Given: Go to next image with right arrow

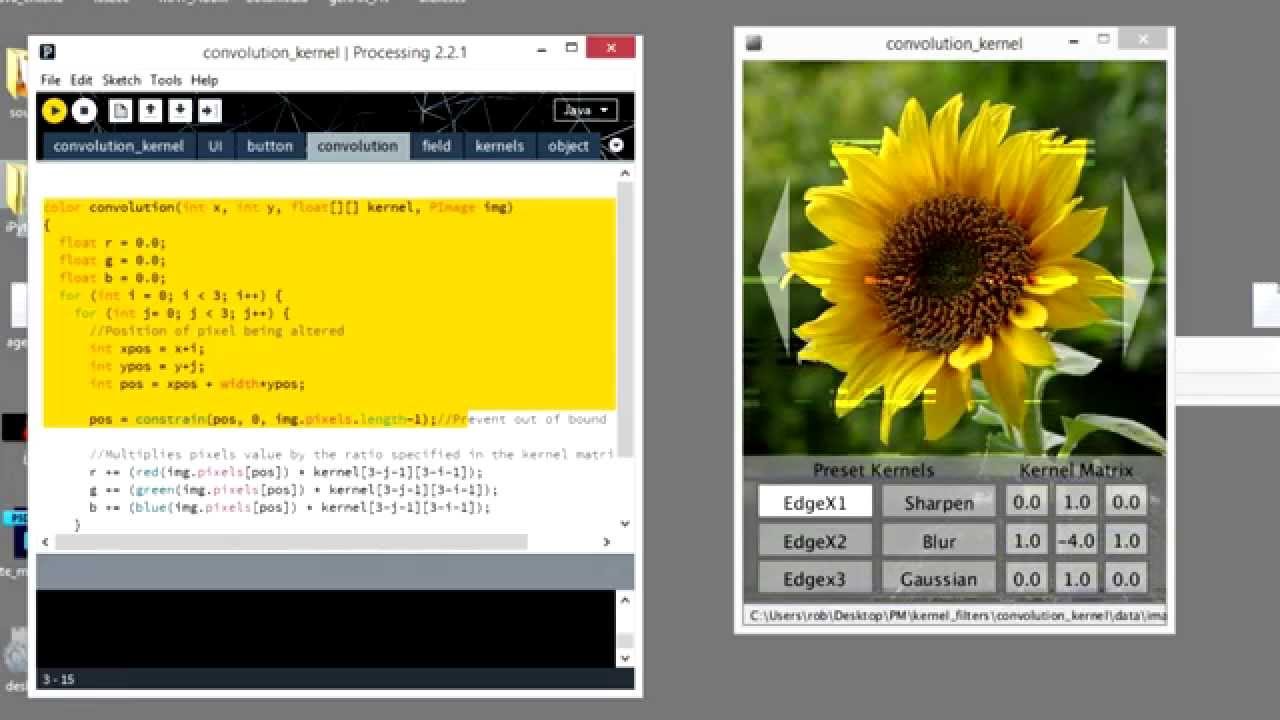Looking at the screenshot, I should click(x=1137, y=266).
